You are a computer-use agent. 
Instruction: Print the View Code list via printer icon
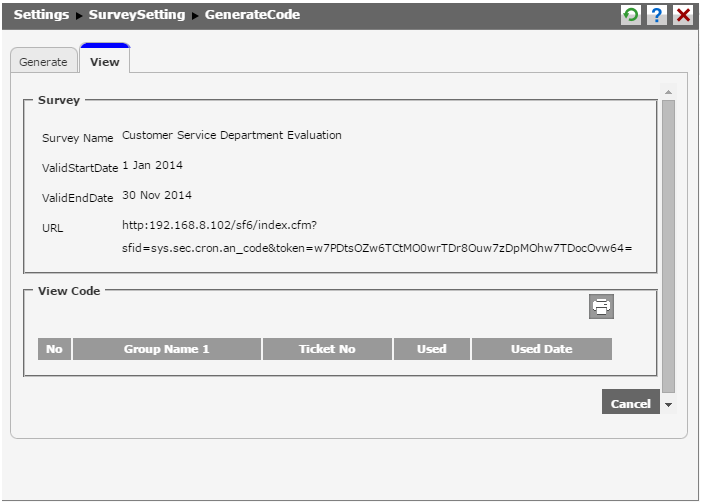pyautogui.click(x=601, y=307)
